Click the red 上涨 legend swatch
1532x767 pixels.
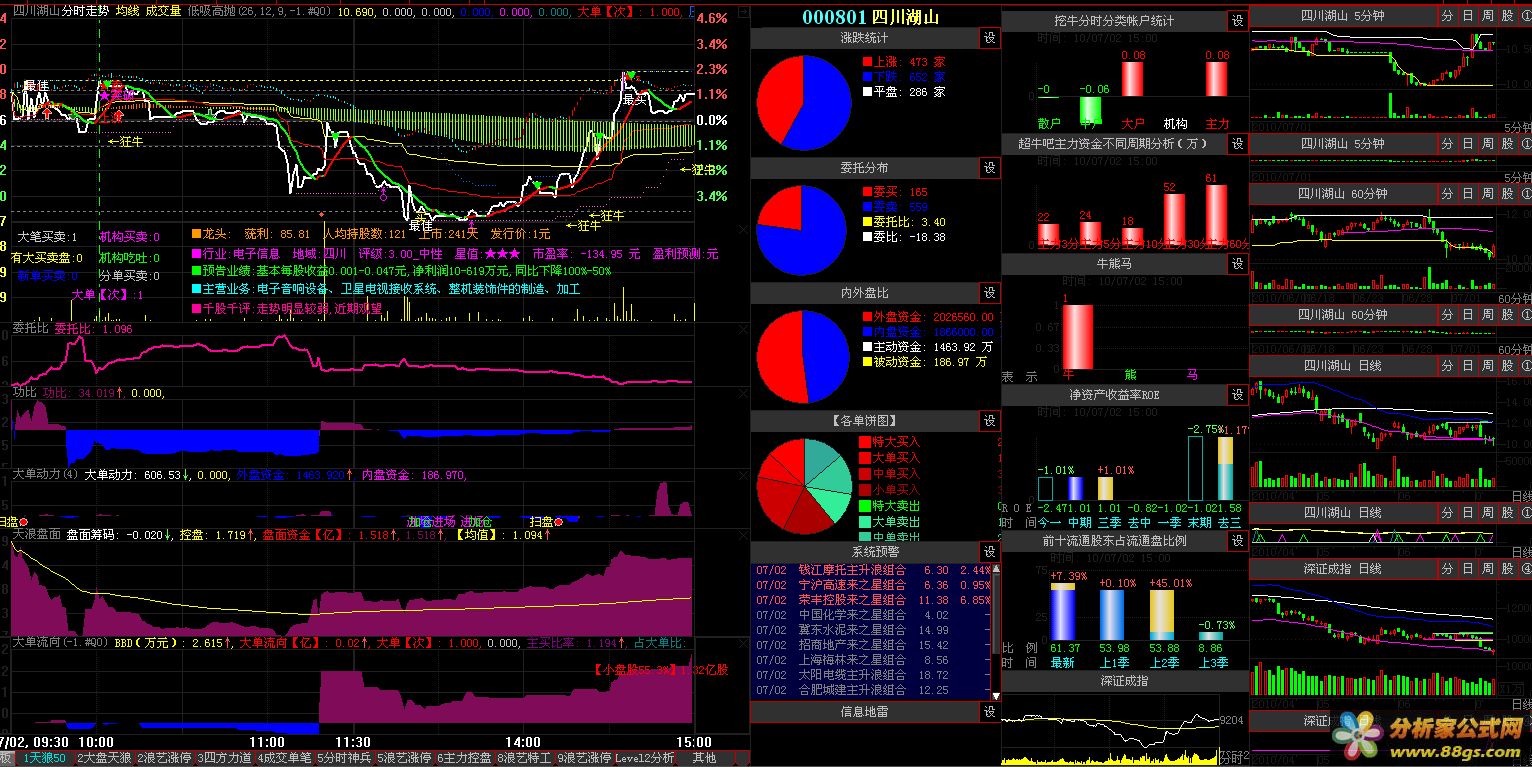(866, 62)
